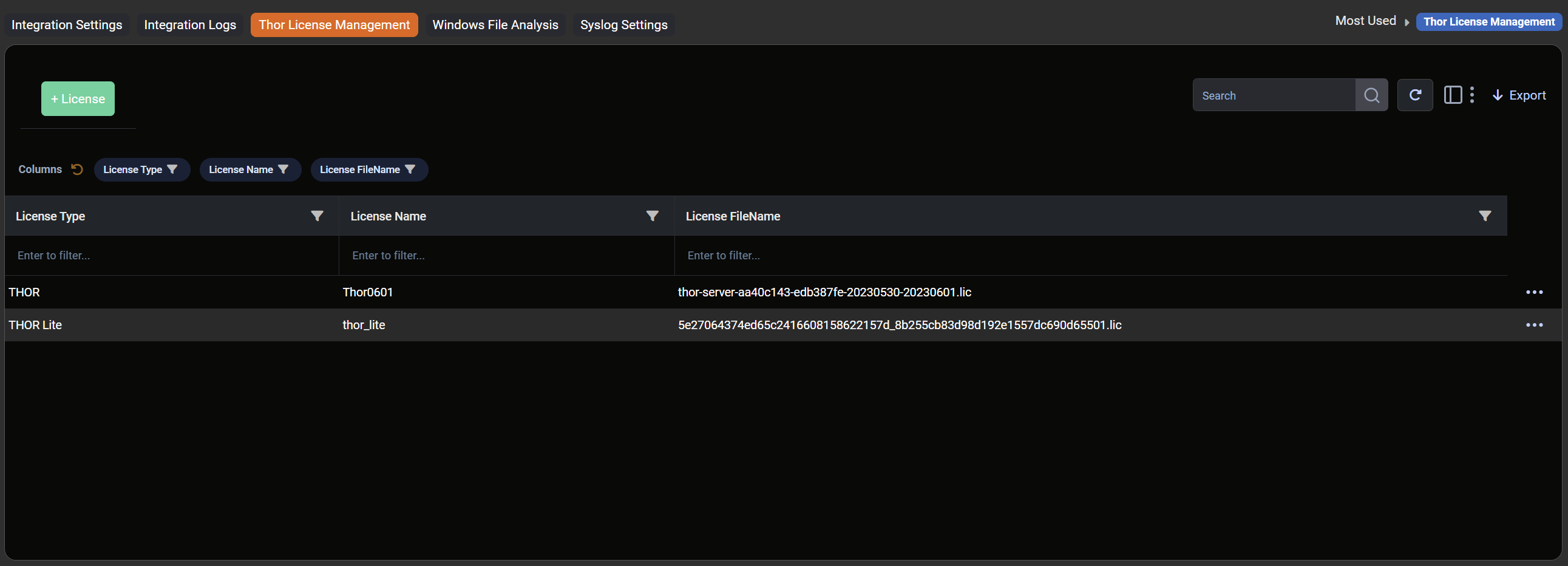Open actions menu for thor_lite row
Viewport: 1568px width, 566px height.
1534,326
